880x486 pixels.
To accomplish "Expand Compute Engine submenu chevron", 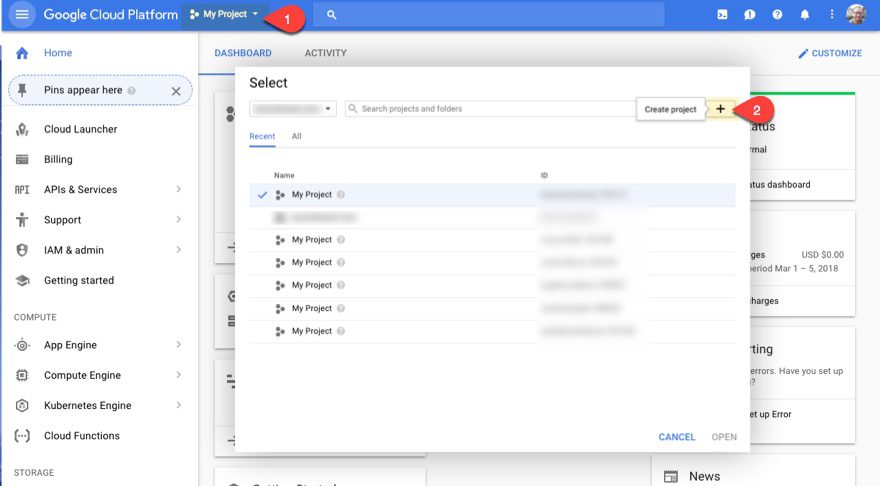I will pyautogui.click(x=178, y=375).
